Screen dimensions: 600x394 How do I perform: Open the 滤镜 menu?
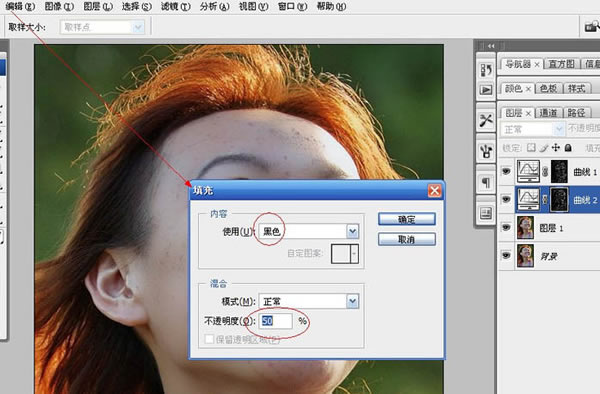176,7
